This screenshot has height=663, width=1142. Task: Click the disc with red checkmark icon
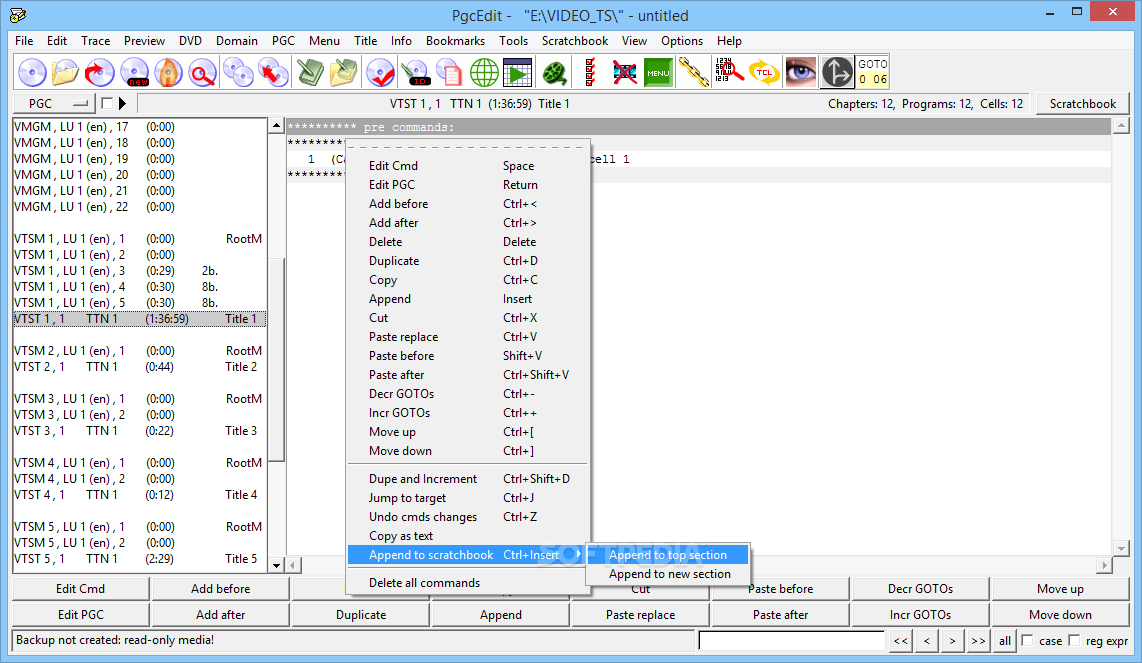[x=380, y=72]
